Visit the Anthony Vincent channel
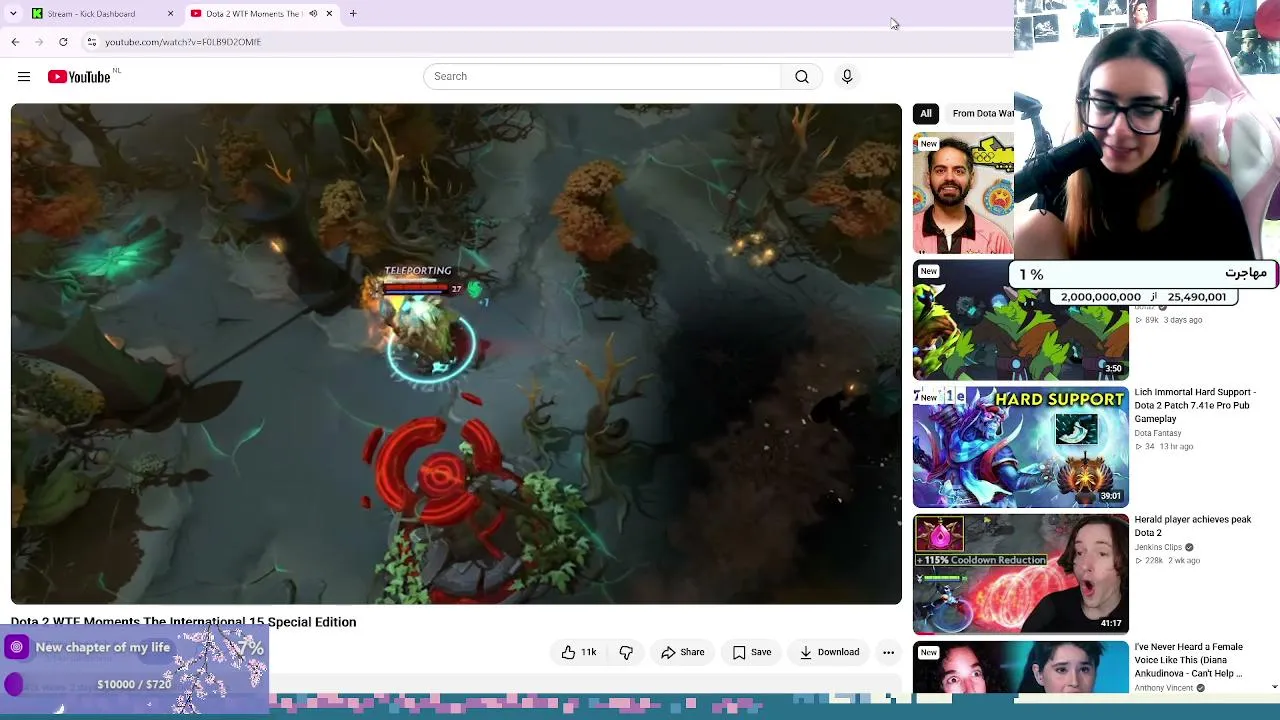1280x720 pixels. (1164, 689)
